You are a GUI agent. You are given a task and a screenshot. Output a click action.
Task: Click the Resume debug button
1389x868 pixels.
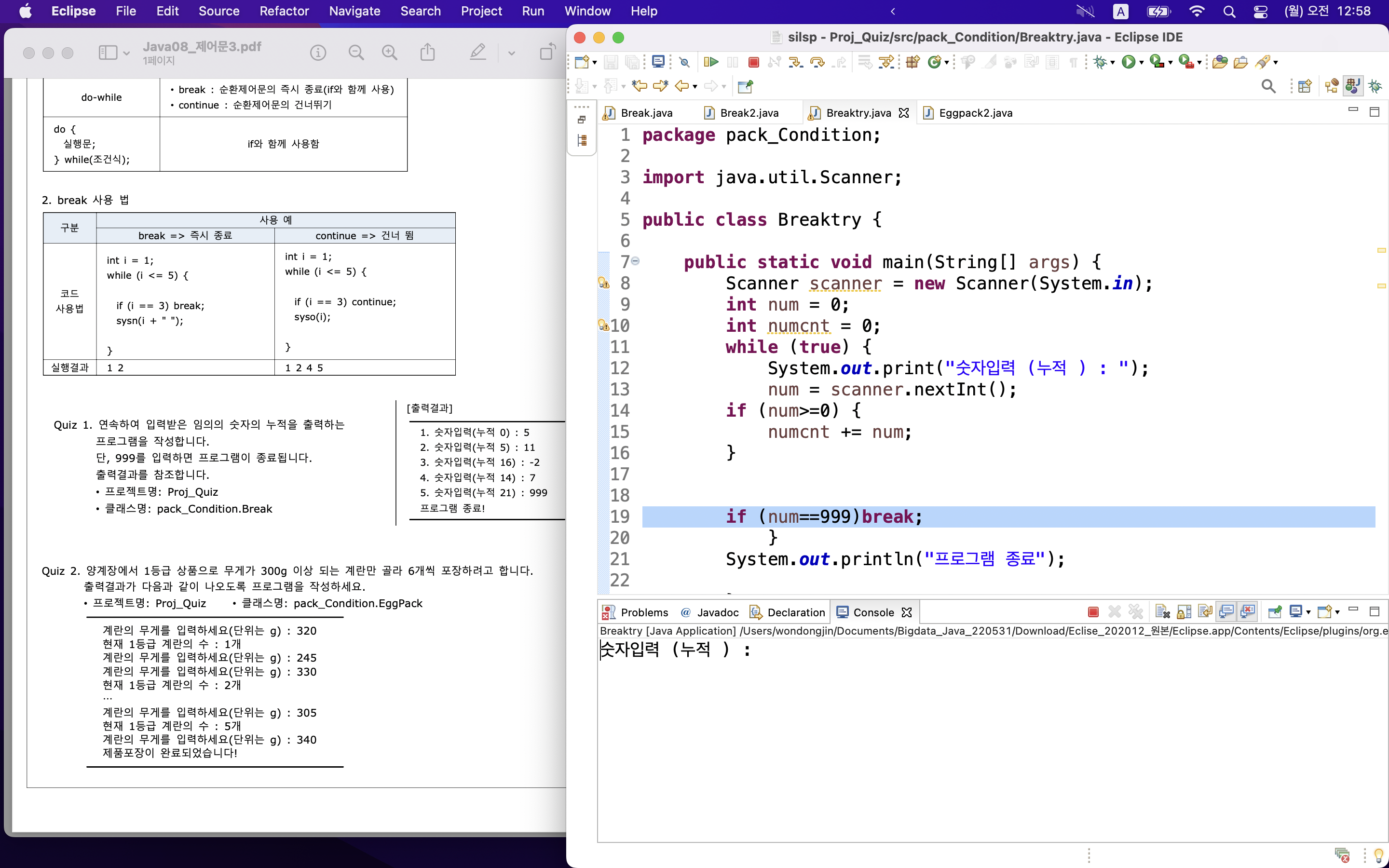pos(711,62)
